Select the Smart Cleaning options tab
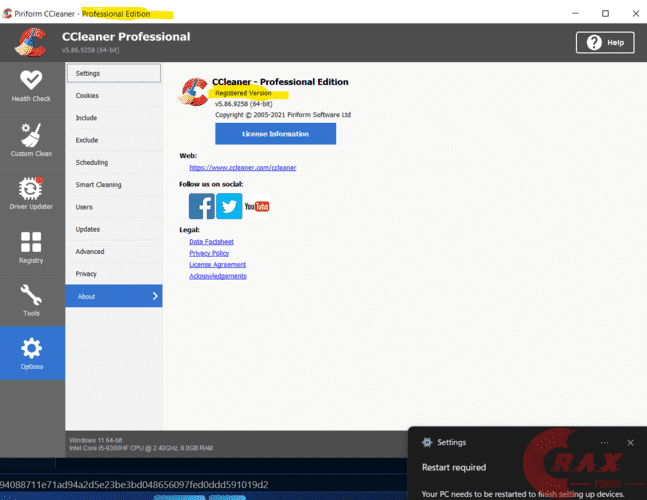This screenshot has width=647, height=500. click(114, 184)
